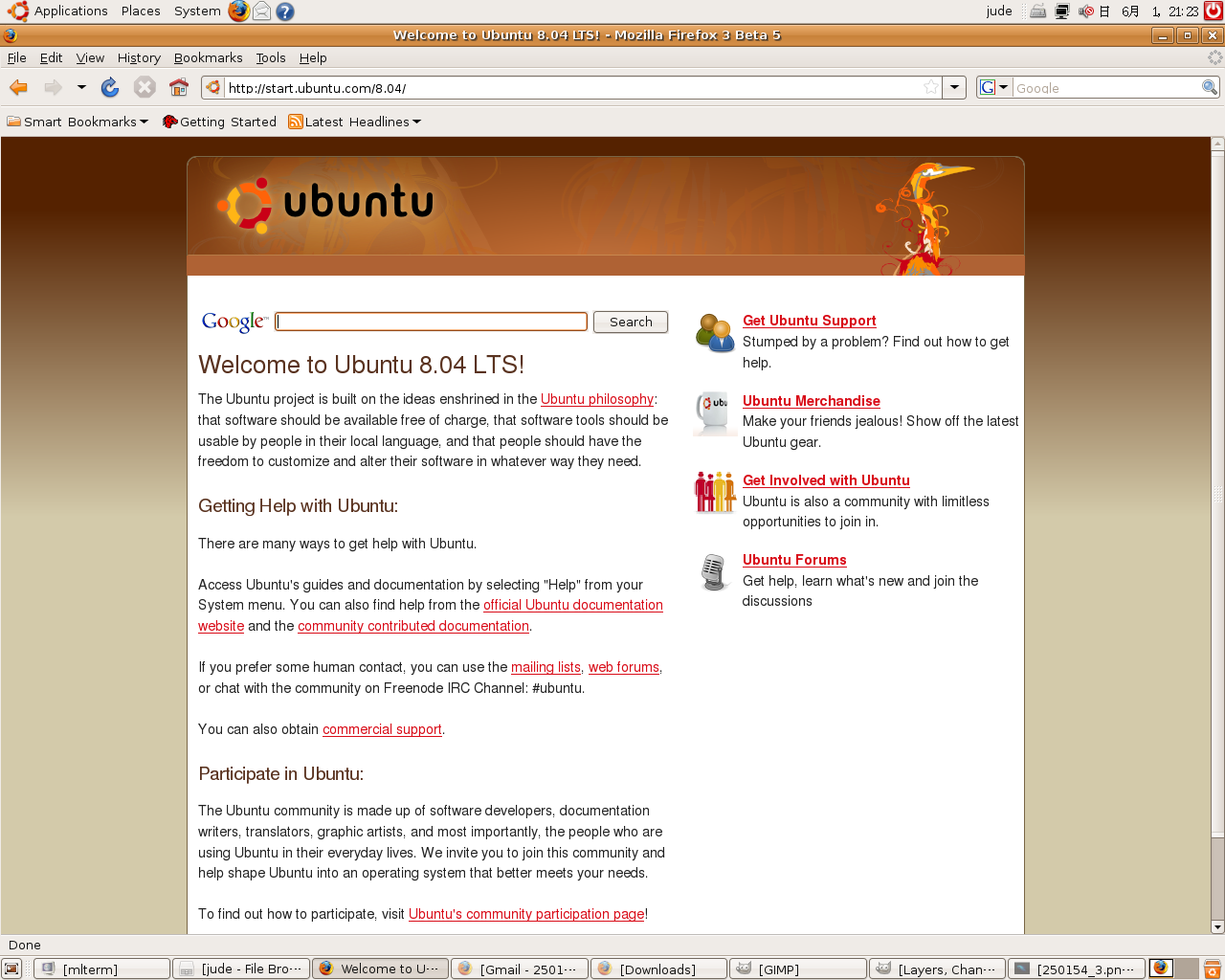Open community contributed documentation link
The height and width of the screenshot is (980, 1225).
[413, 626]
